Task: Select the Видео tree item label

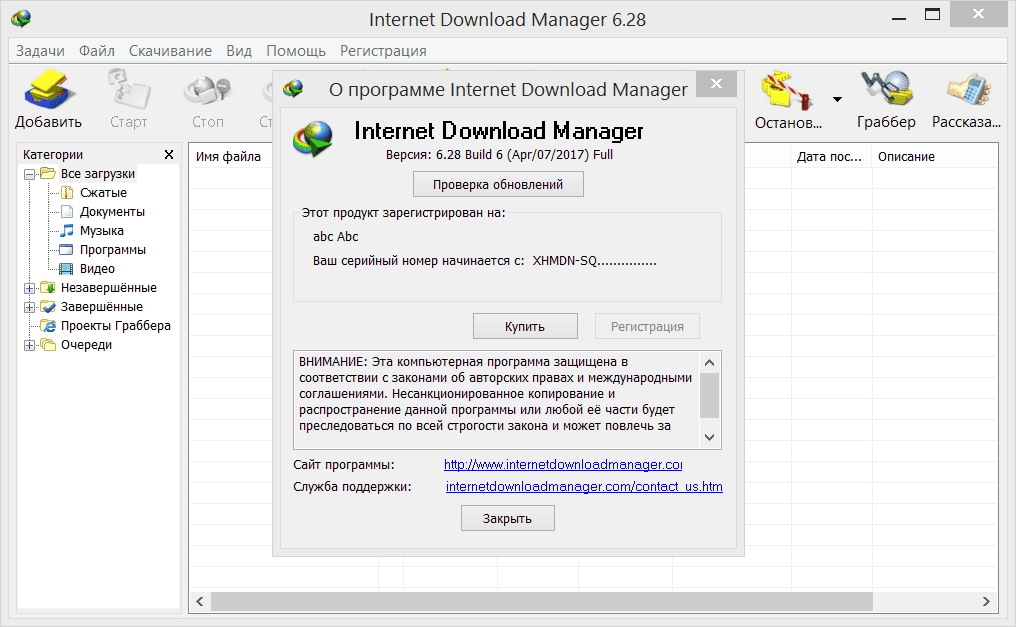Action: pos(97,268)
